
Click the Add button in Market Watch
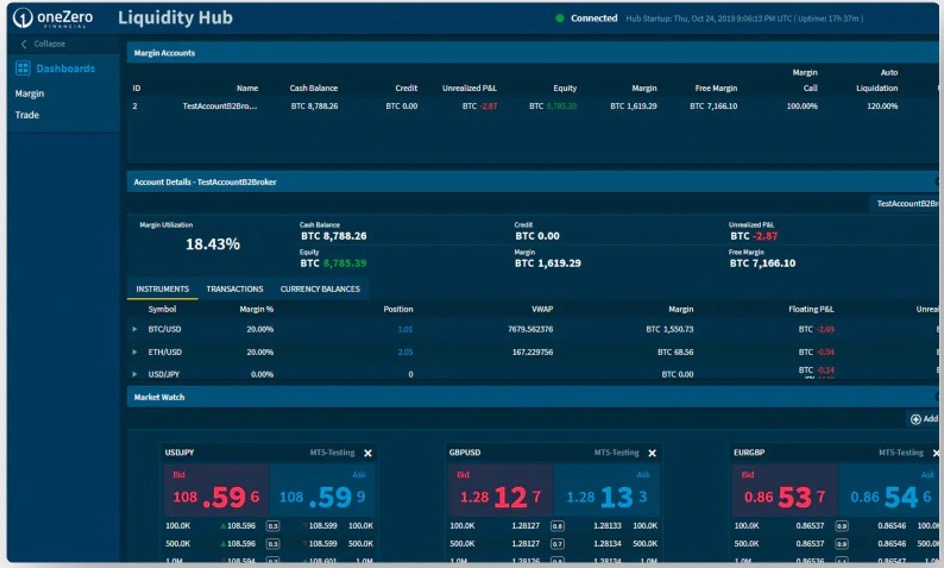[x=924, y=419]
